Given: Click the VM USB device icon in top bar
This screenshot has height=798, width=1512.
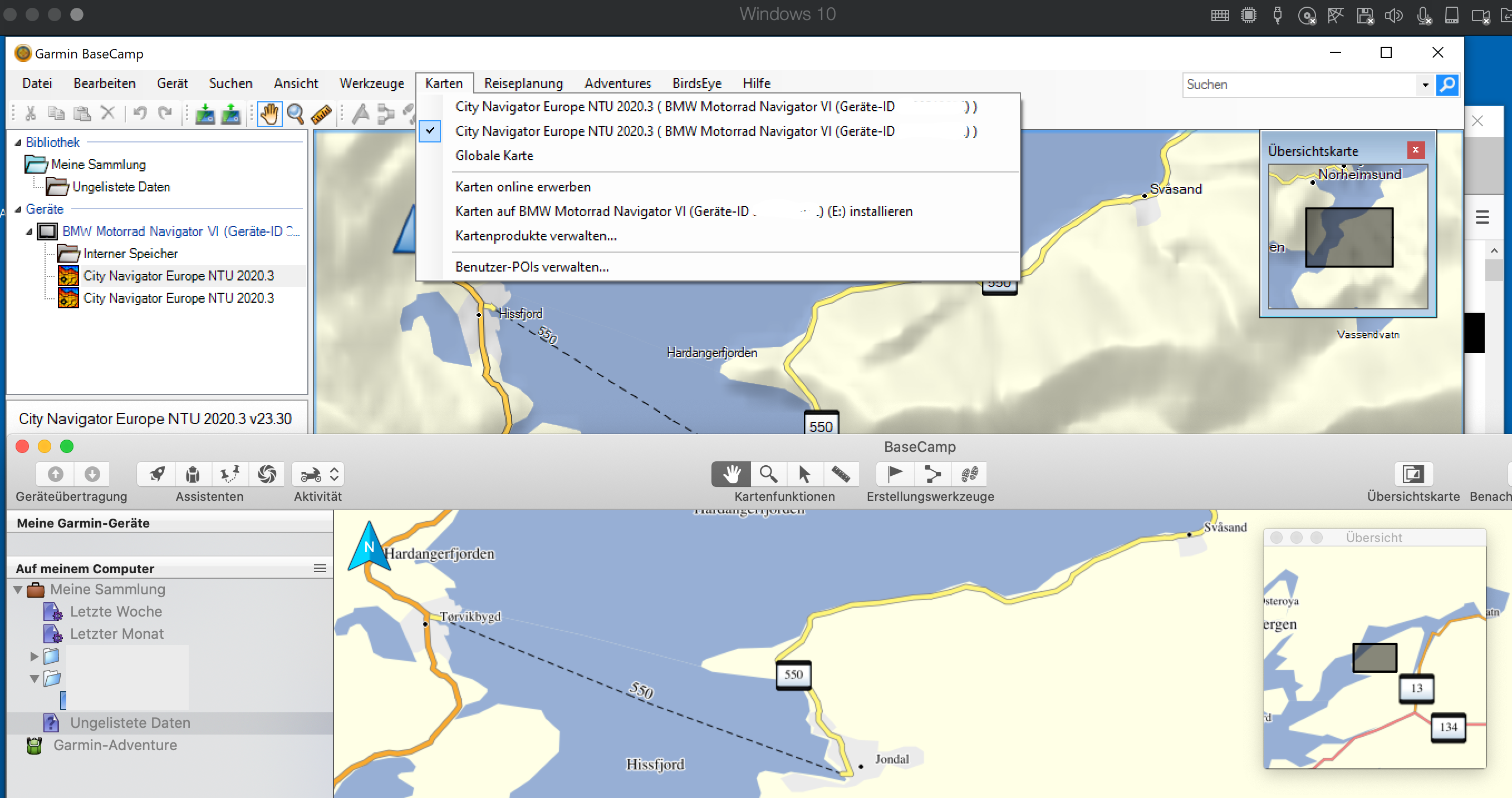Looking at the screenshot, I should 1277,15.
